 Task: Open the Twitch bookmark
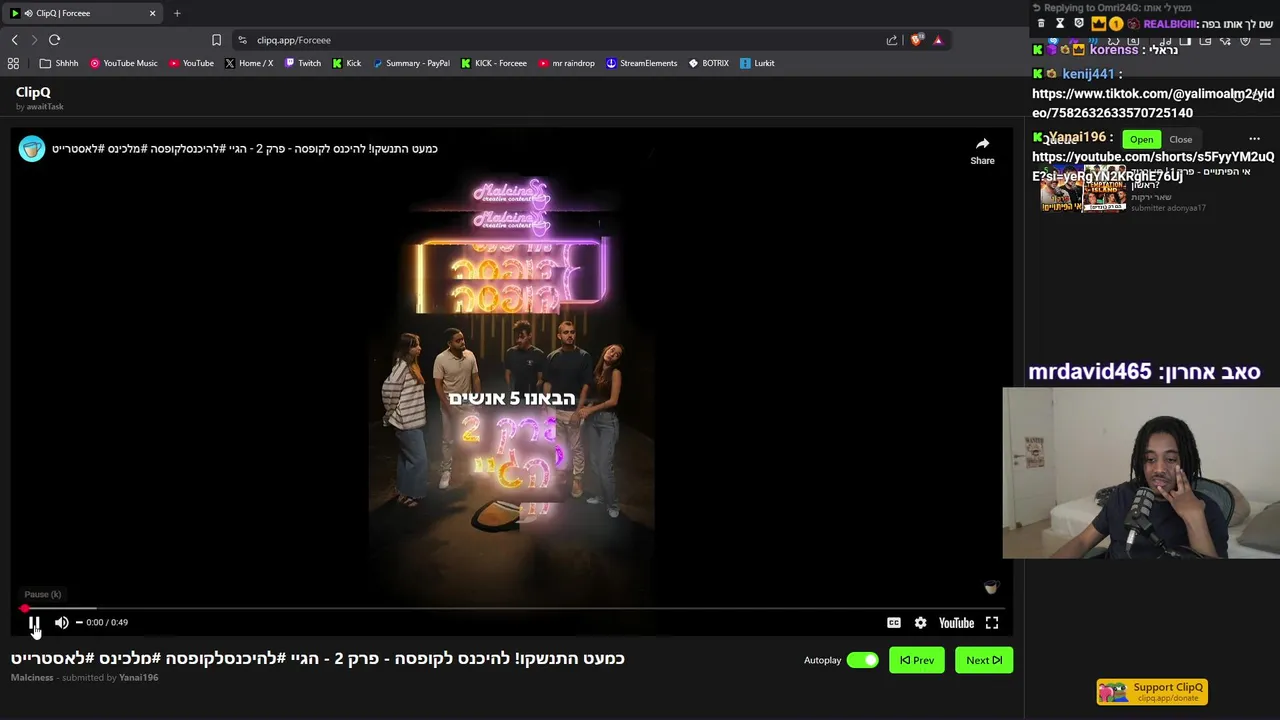(303, 63)
